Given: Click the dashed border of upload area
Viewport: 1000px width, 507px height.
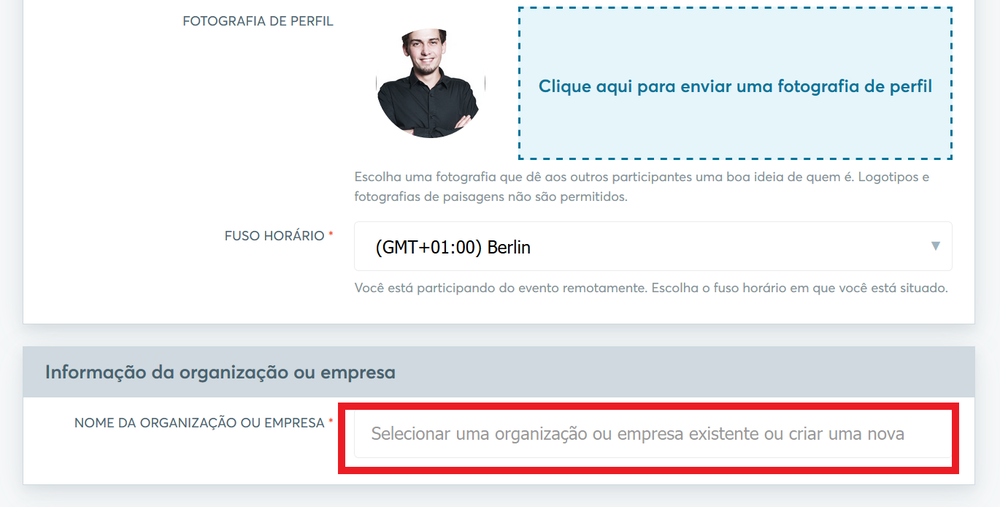Looking at the screenshot, I should pyautogui.click(x=735, y=8).
